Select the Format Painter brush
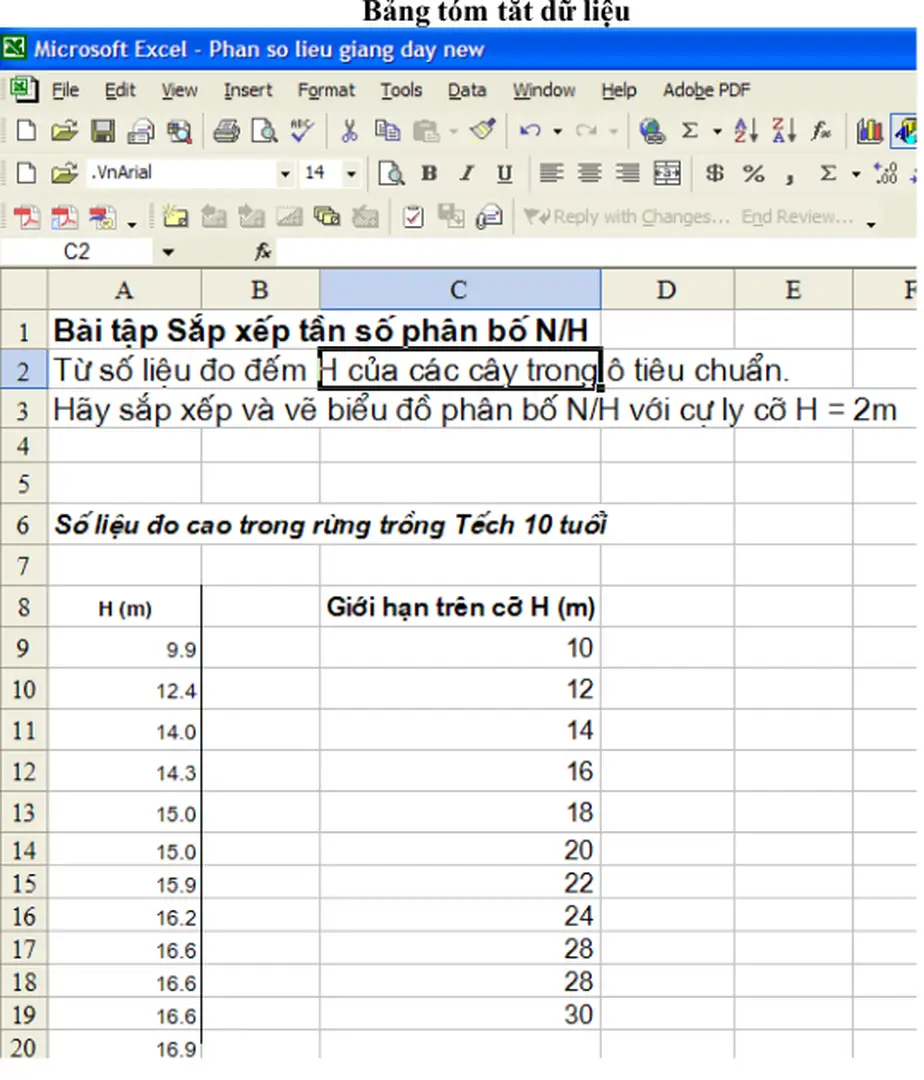The width and height of the screenshot is (924, 1080). pyautogui.click(x=483, y=131)
